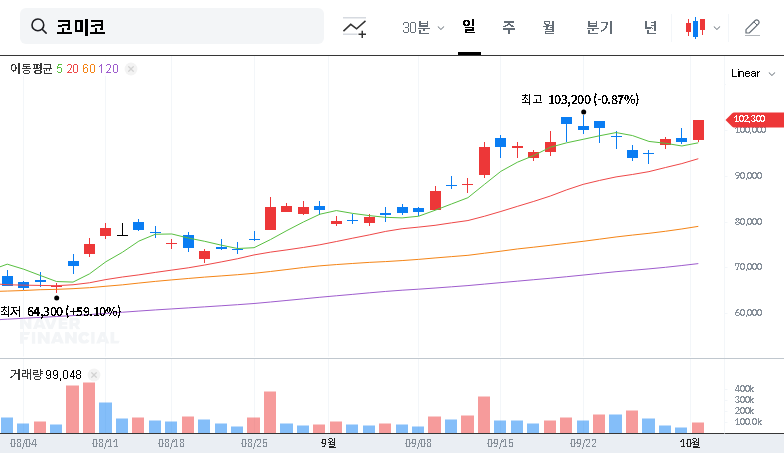Switch to the 년 (yearly) tab
This screenshot has width=784, height=453.
[x=650, y=27]
